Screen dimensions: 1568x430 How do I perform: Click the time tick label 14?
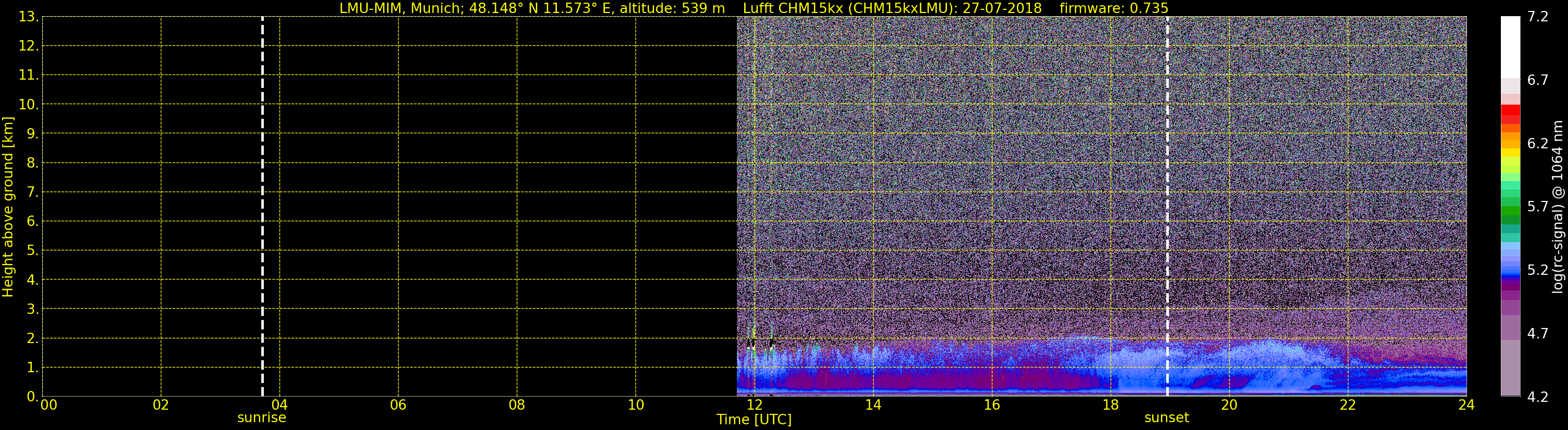[x=873, y=405]
